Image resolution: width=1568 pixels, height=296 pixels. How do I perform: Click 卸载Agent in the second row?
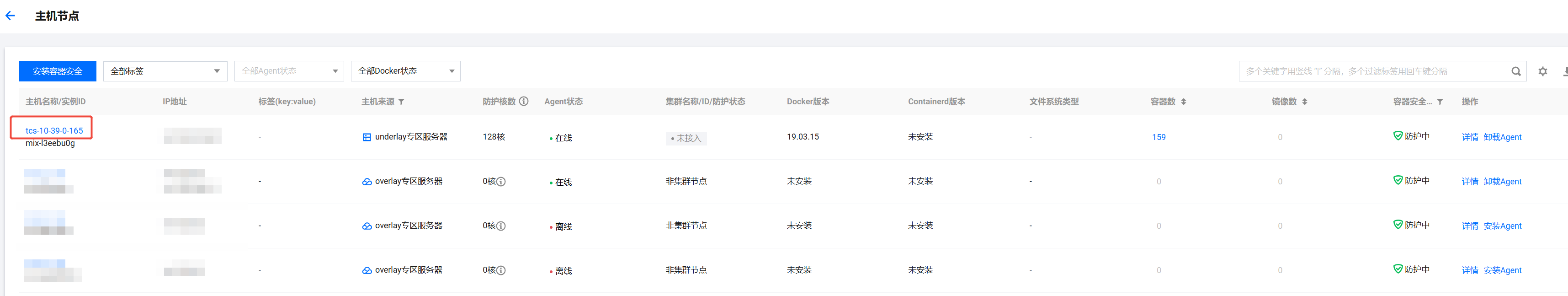coord(1502,182)
